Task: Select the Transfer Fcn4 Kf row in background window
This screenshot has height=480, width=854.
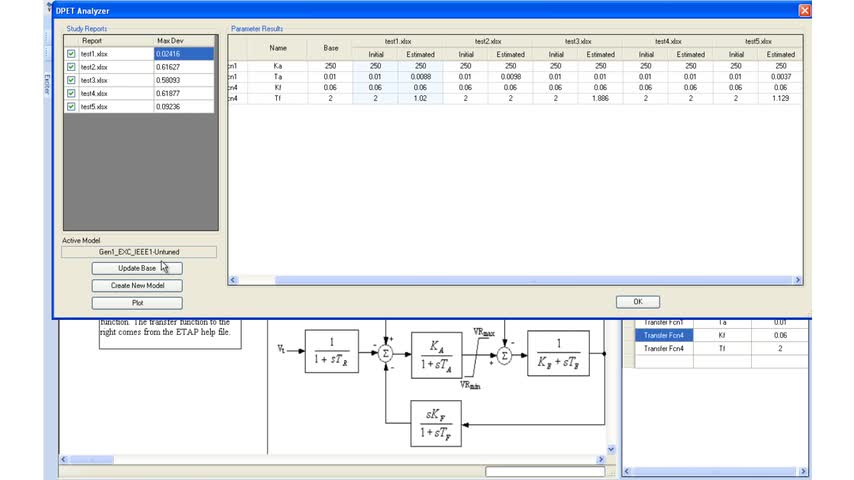Action: tap(721, 336)
